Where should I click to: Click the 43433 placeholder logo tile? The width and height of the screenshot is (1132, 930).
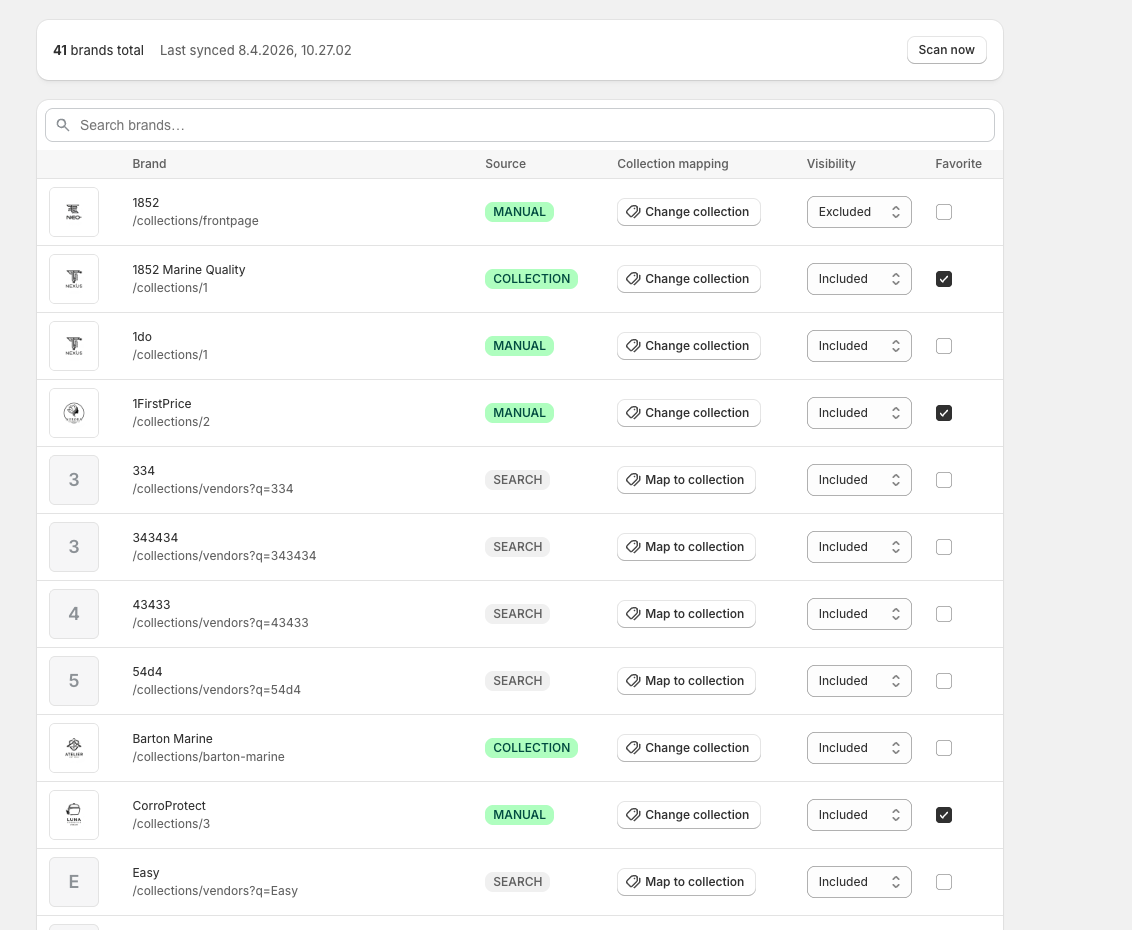74,614
